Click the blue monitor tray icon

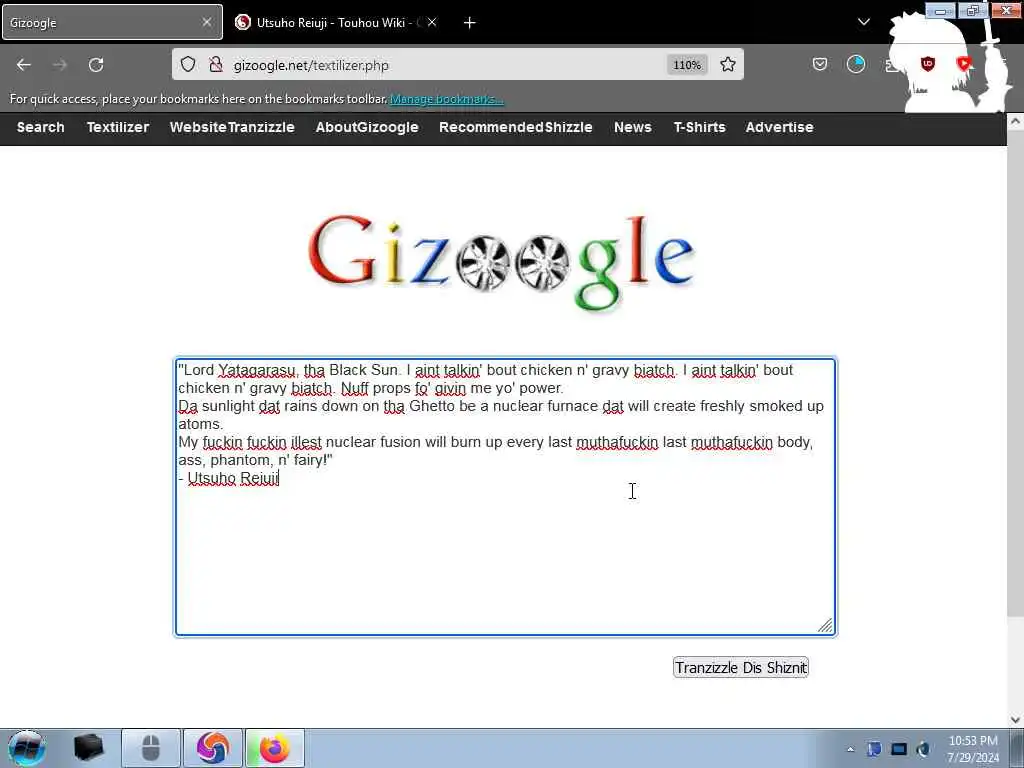click(899, 749)
